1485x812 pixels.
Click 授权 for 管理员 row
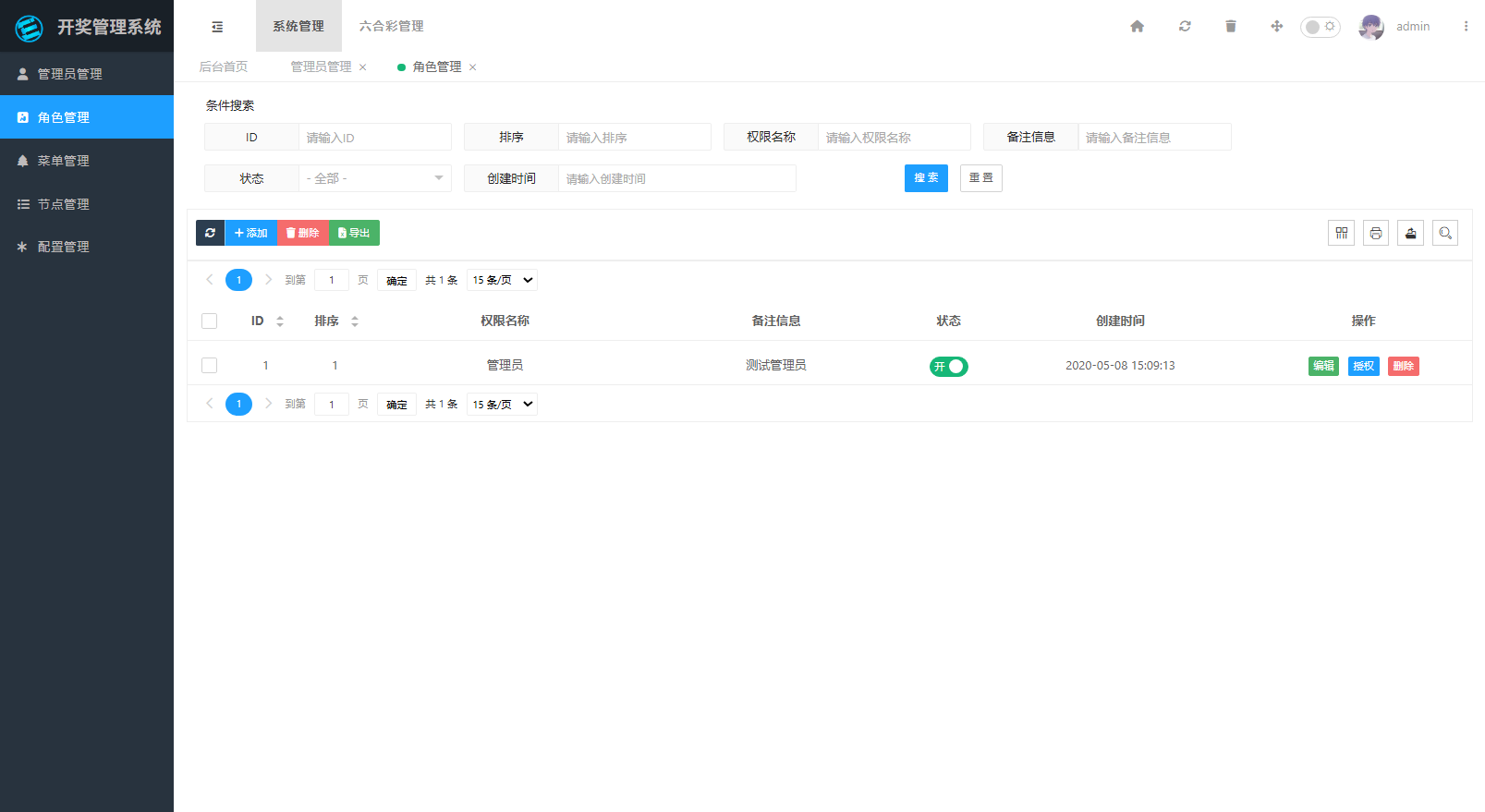point(1364,366)
